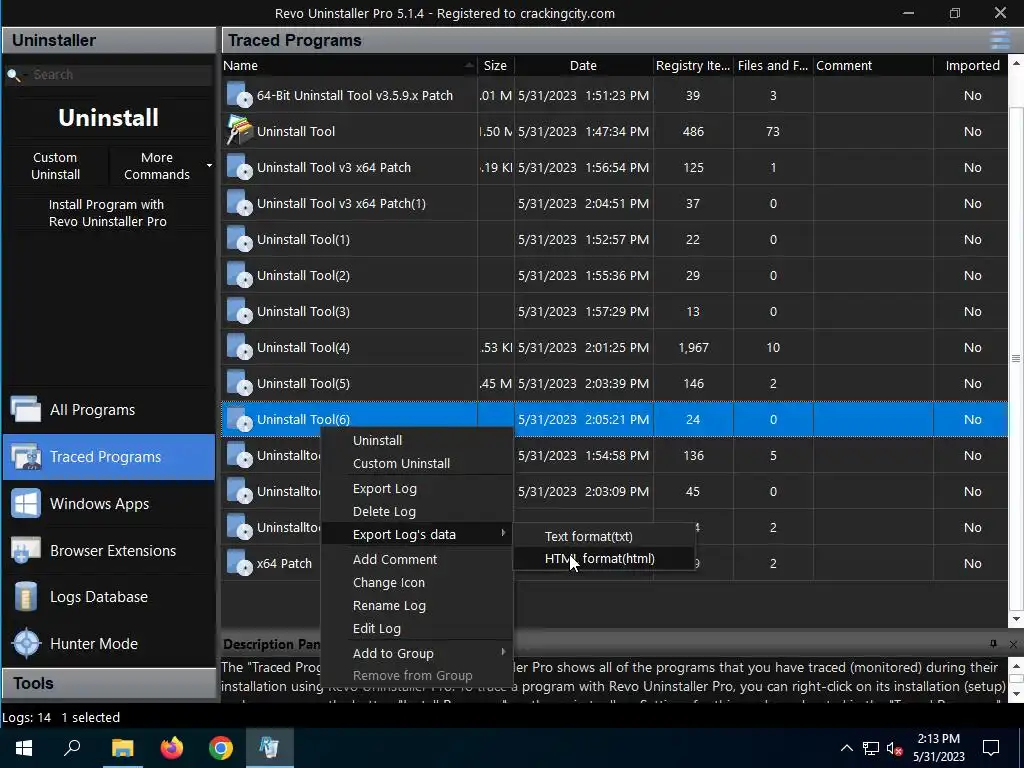The height and width of the screenshot is (768, 1024).
Task: Sort the list by the Name column header
Action: (x=349, y=65)
